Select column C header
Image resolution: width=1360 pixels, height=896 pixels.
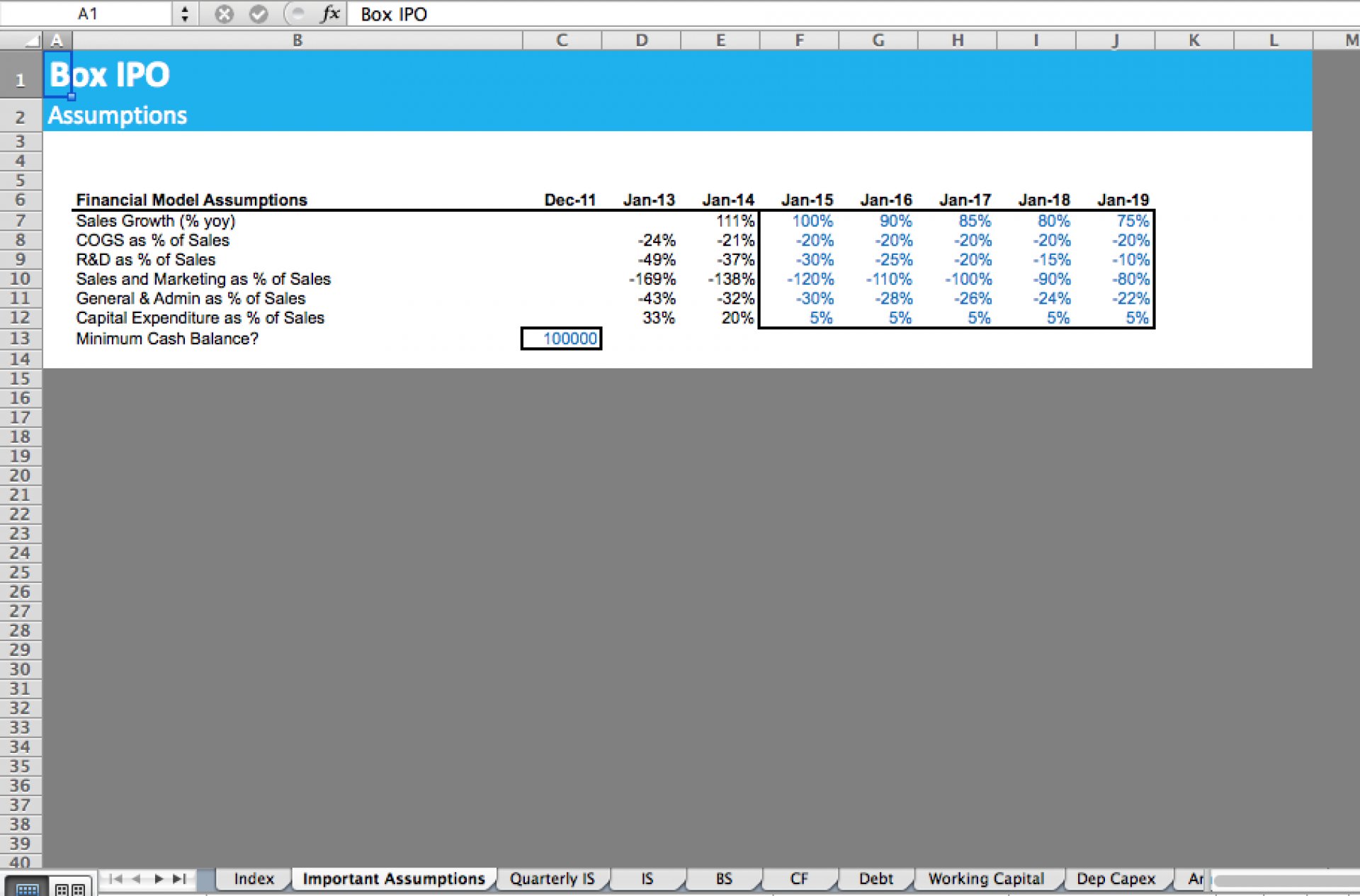pyautogui.click(x=562, y=40)
